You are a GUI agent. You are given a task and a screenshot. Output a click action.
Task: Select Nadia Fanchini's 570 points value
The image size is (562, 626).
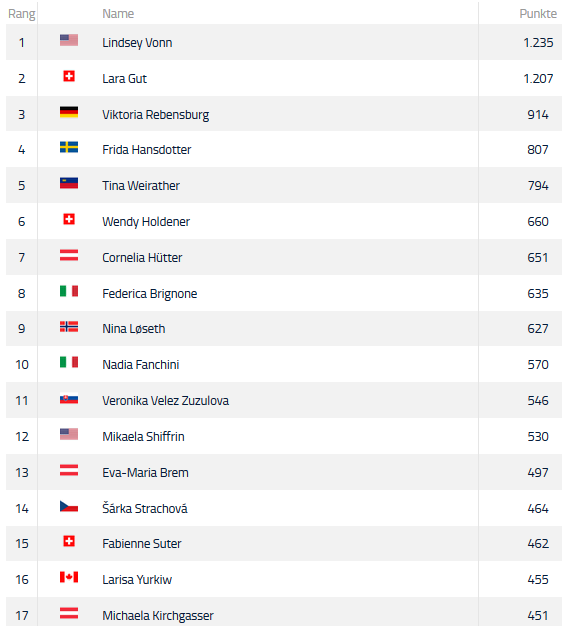click(538, 365)
